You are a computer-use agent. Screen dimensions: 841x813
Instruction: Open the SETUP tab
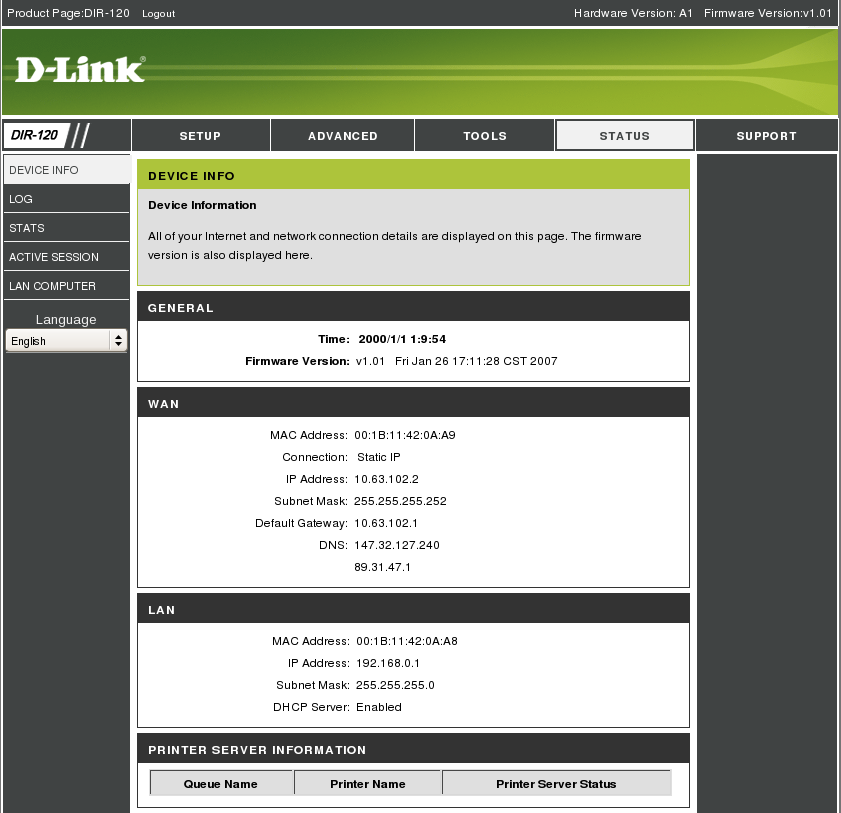click(x=200, y=136)
